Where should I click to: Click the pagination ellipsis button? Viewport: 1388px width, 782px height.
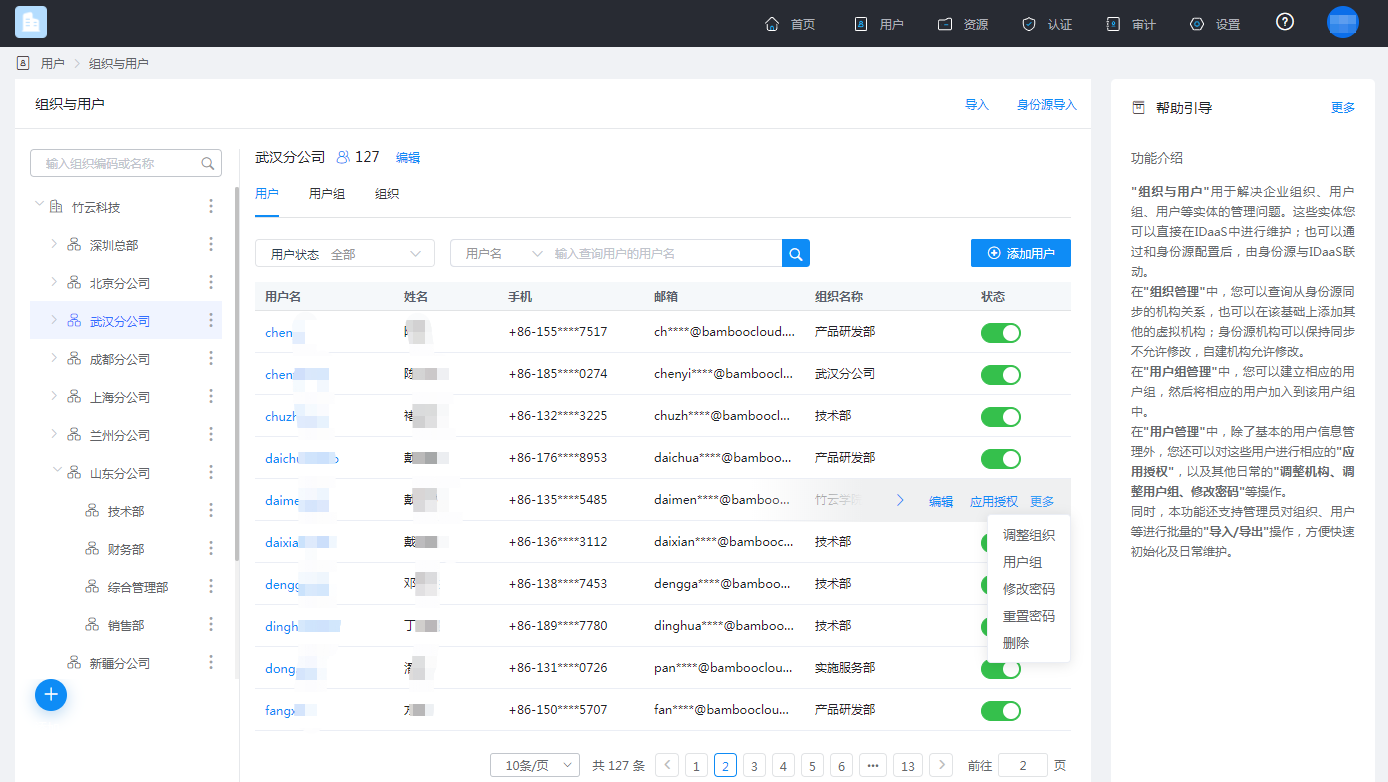click(x=872, y=766)
